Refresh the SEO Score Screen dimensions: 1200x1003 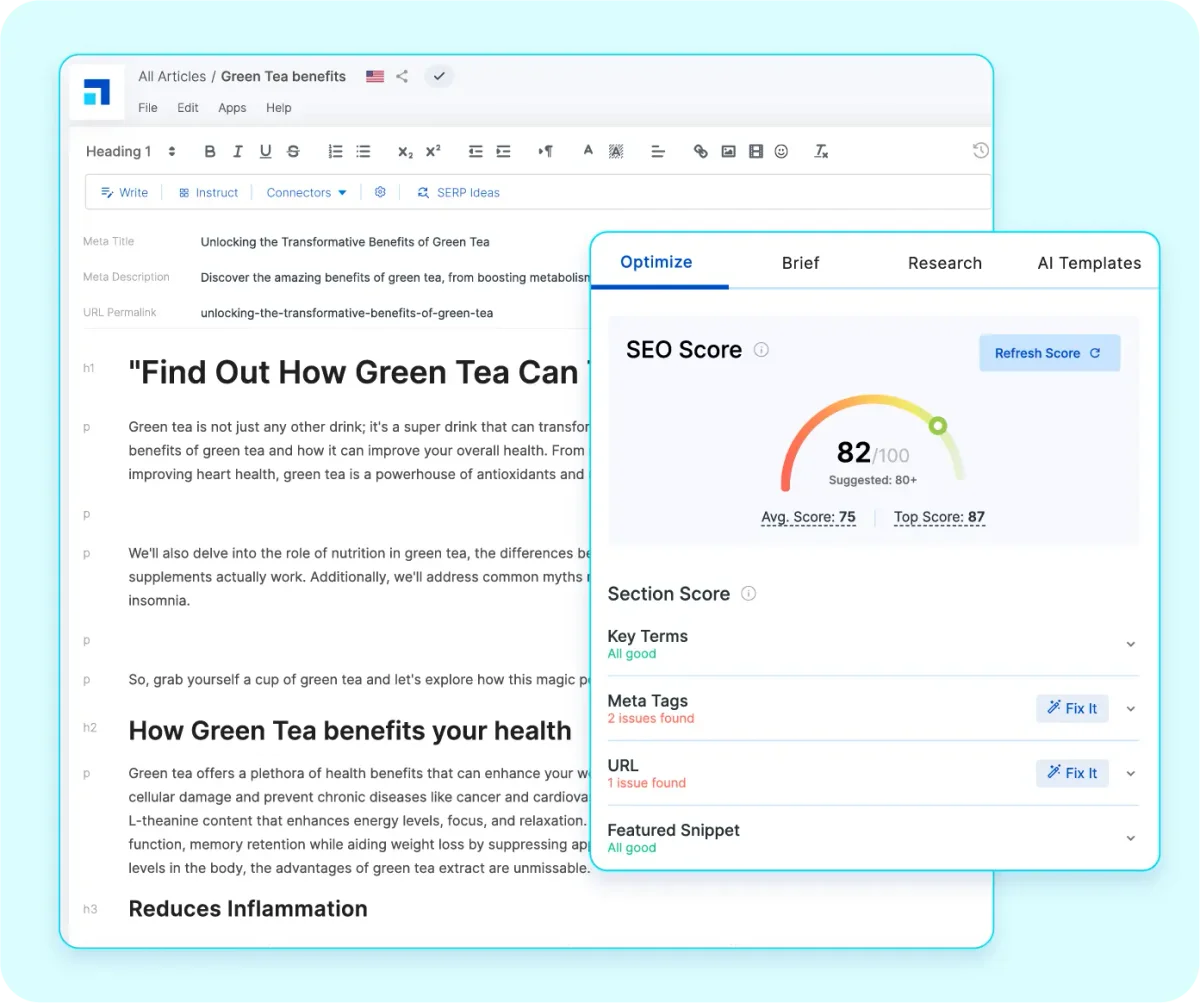[x=1049, y=352]
